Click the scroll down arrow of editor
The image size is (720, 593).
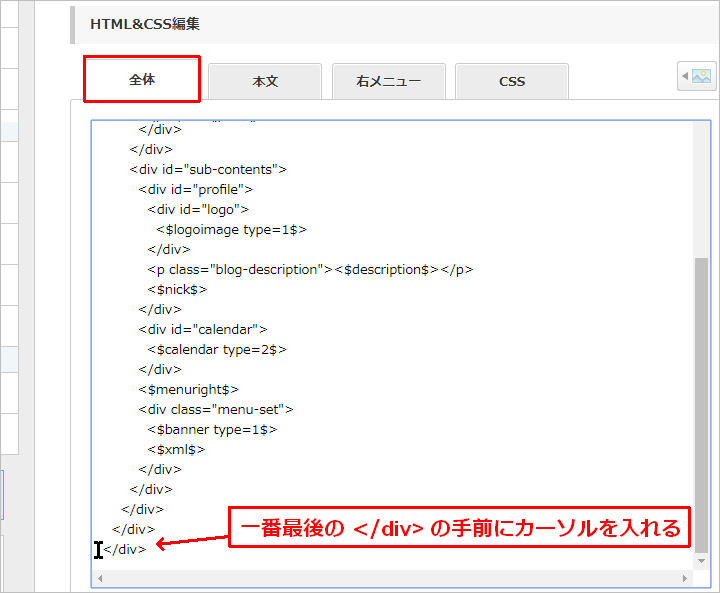(x=701, y=561)
